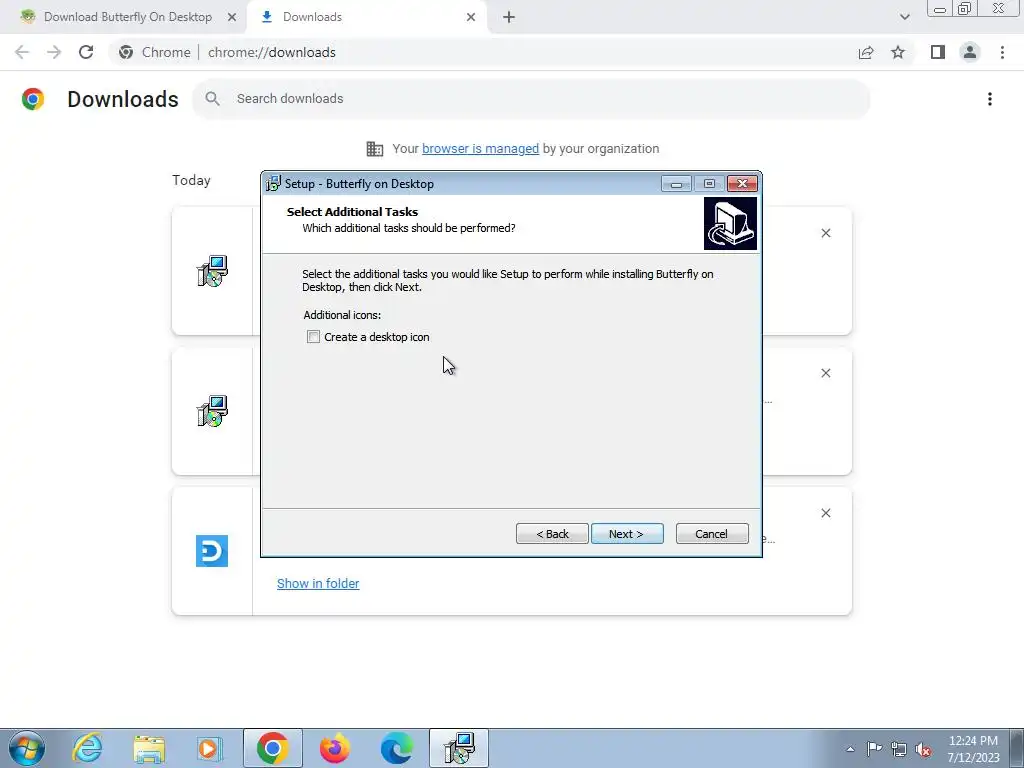
Task: Open a new tab with plus button
Action: click(x=509, y=18)
